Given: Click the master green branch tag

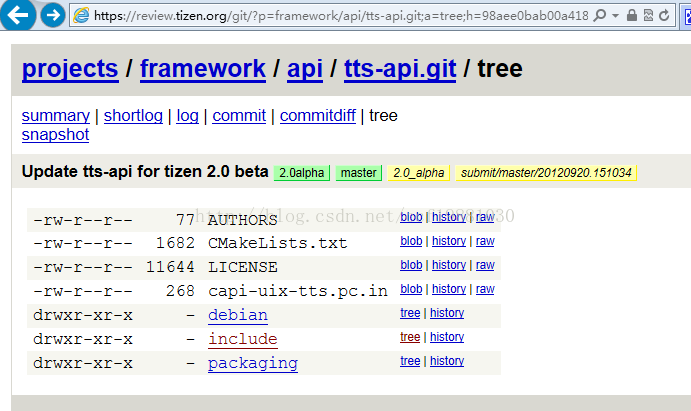Looking at the screenshot, I should coord(358,173).
